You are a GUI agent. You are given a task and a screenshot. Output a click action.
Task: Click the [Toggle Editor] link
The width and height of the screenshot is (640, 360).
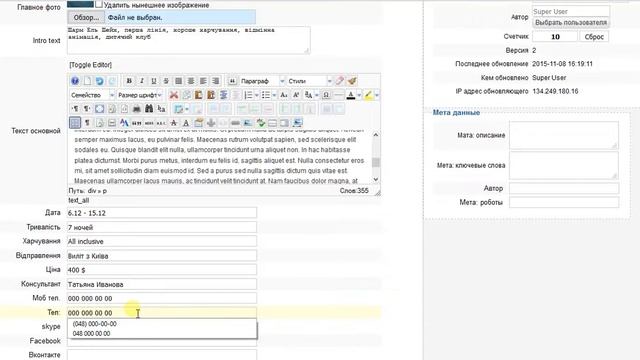coord(90,65)
